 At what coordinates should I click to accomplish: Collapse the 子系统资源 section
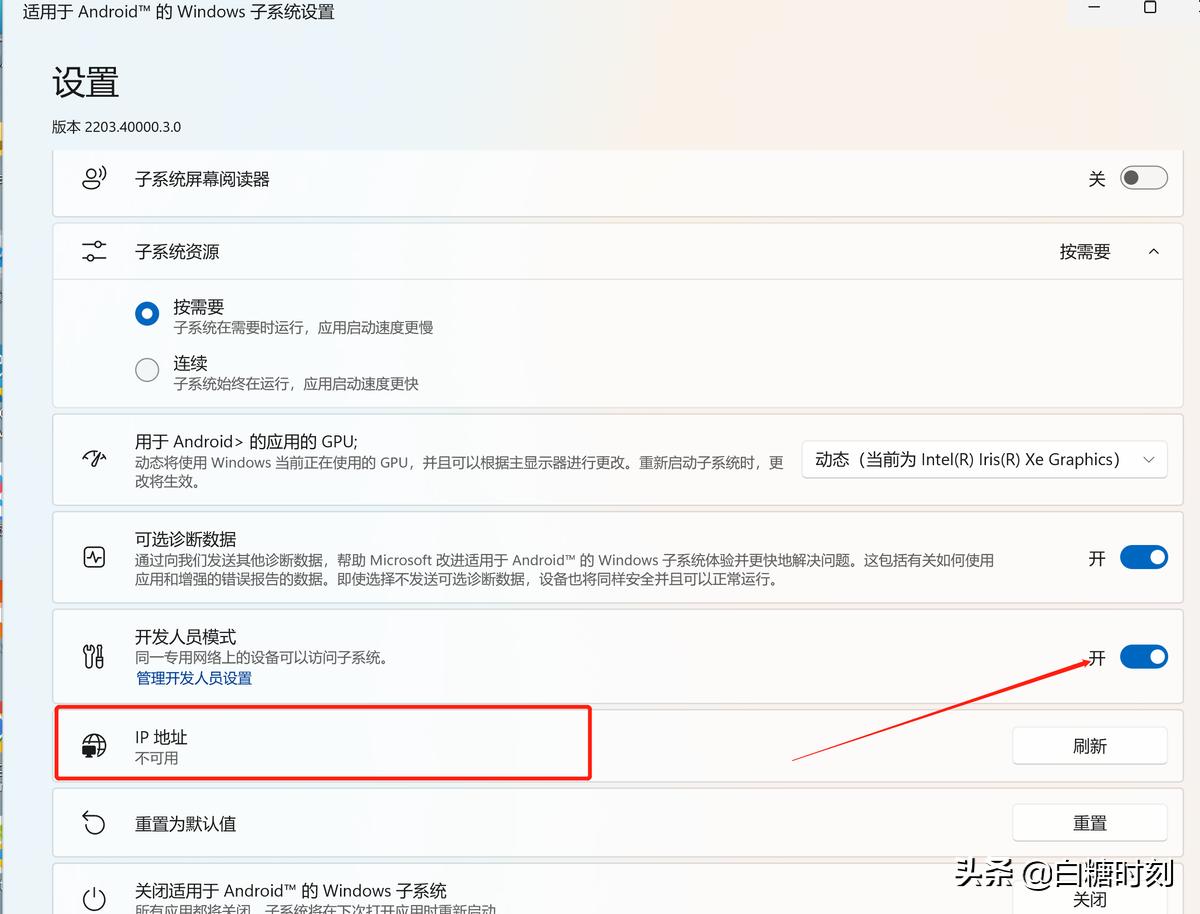click(x=1153, y=251)
